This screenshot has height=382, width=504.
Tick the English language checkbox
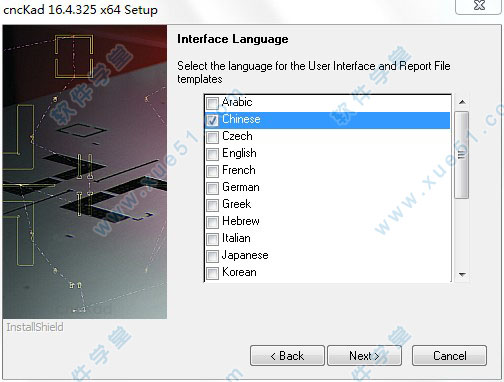point(212,154)
